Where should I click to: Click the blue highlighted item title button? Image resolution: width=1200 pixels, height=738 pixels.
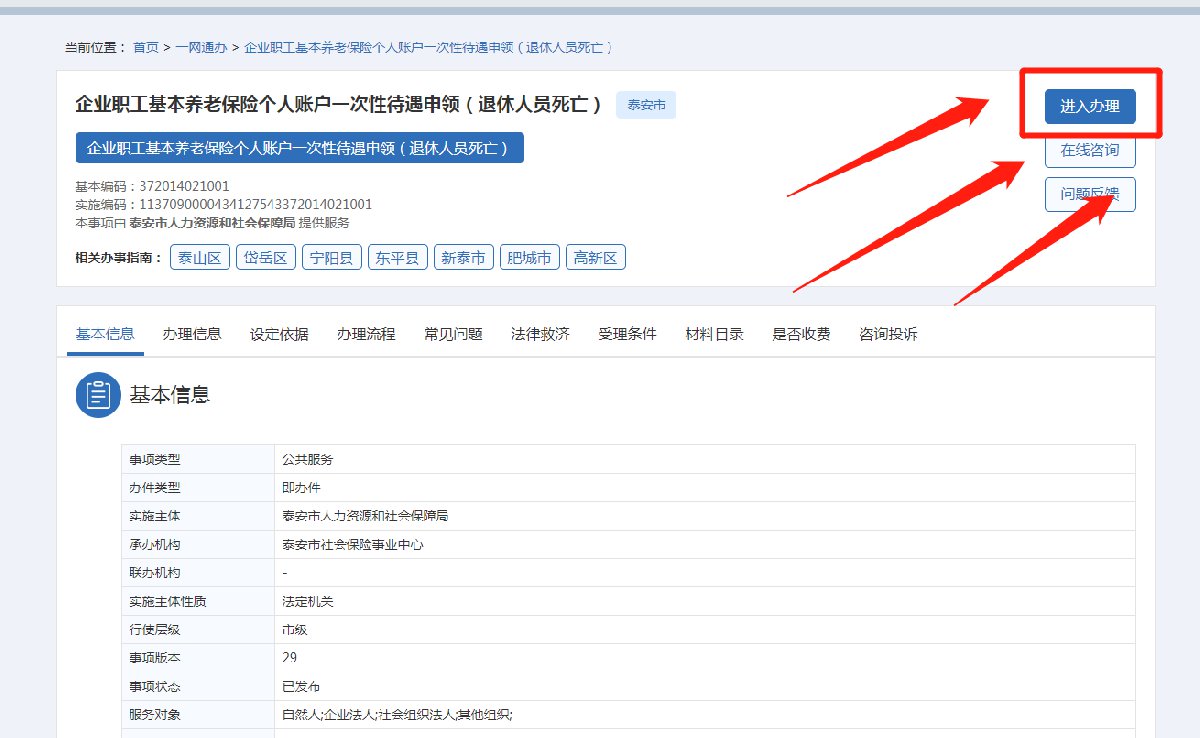coord(299,148)
